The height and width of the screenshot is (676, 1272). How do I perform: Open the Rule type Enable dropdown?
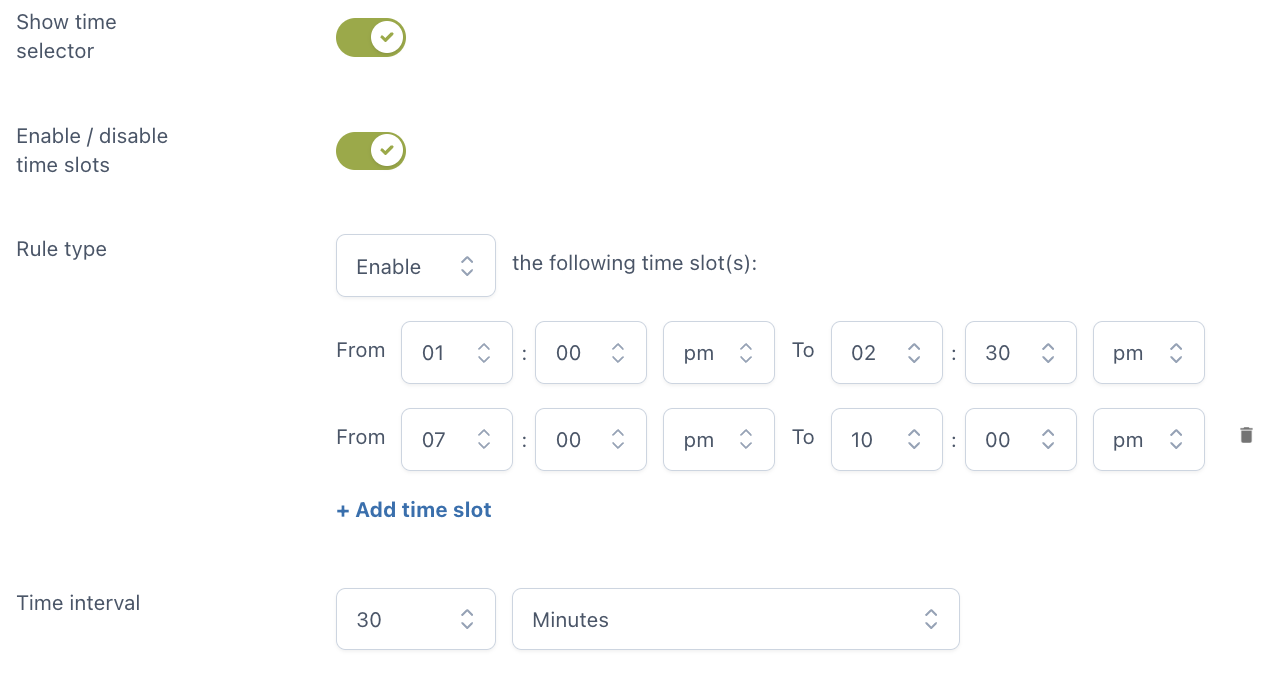(x=416, y=266)
